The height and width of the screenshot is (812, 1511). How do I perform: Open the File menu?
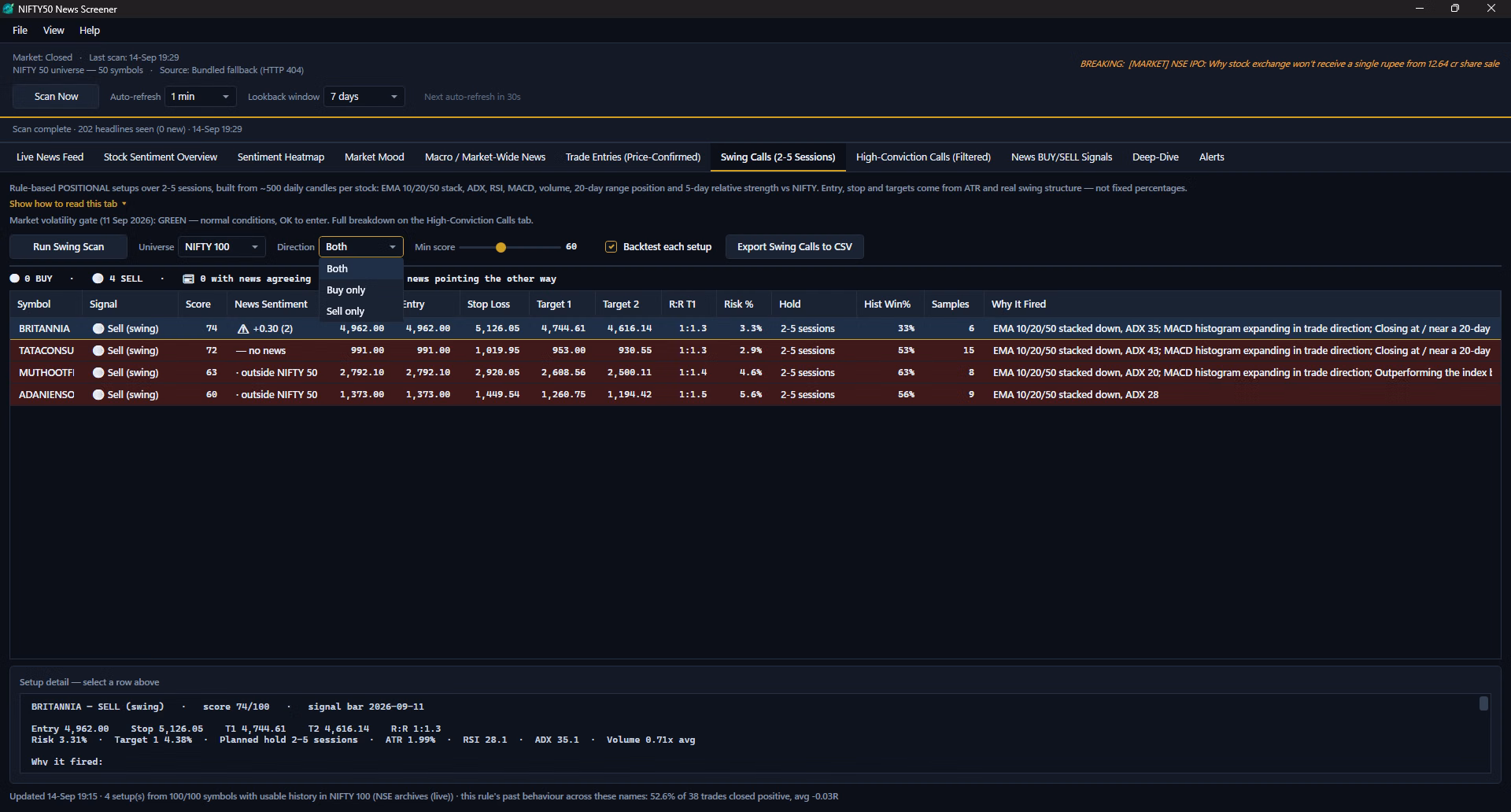pyautogui.click(x=20, y=30)
